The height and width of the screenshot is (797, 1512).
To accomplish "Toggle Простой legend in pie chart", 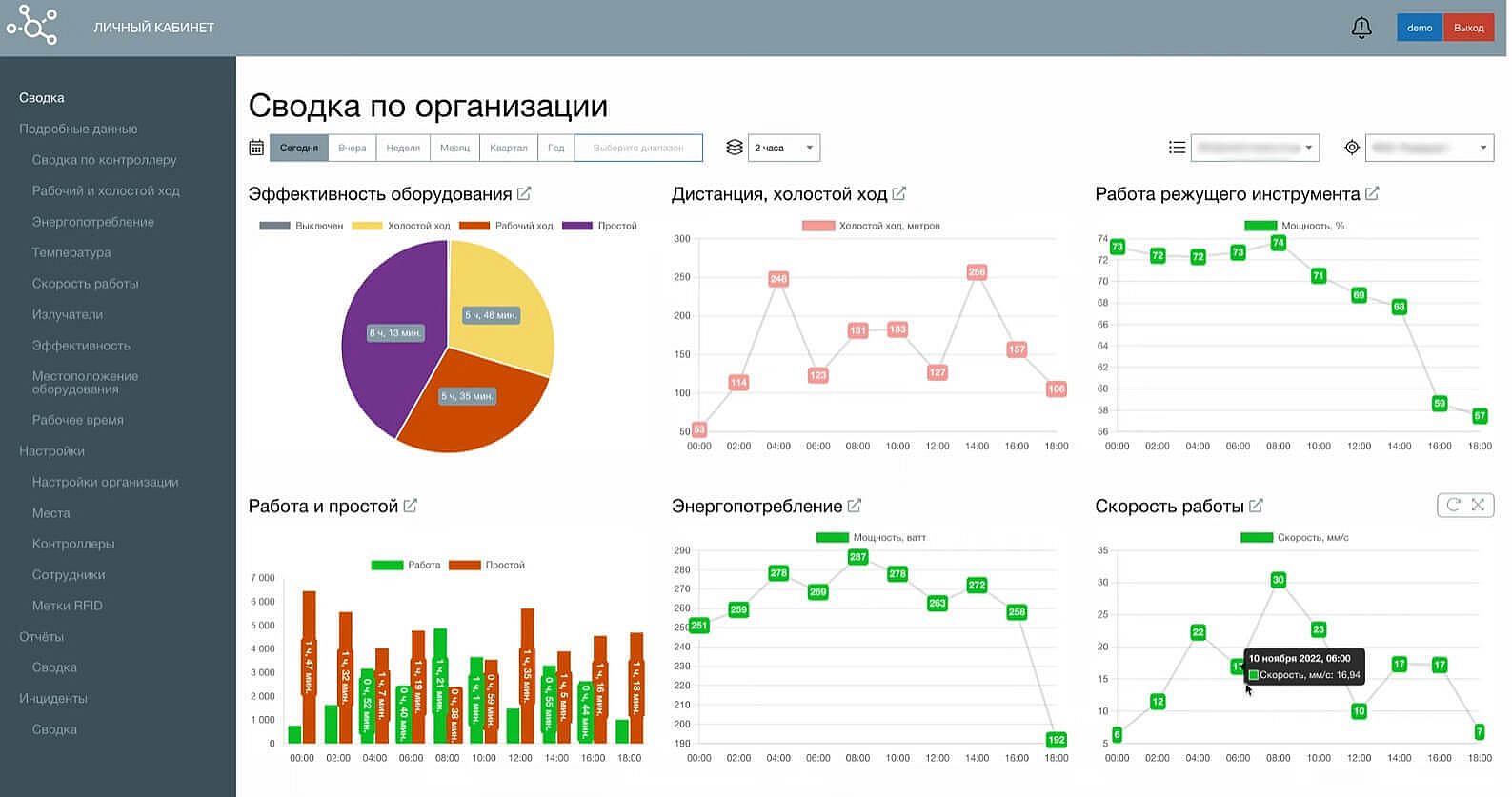I will (x=599, y=226).
